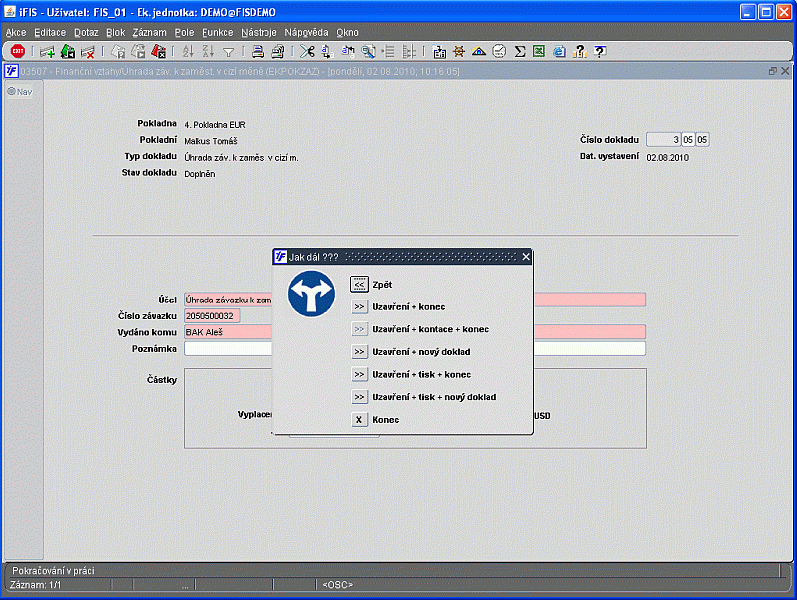Click the insert new record icon with green plus
This screenshot has width=797, height=600.
47,51
